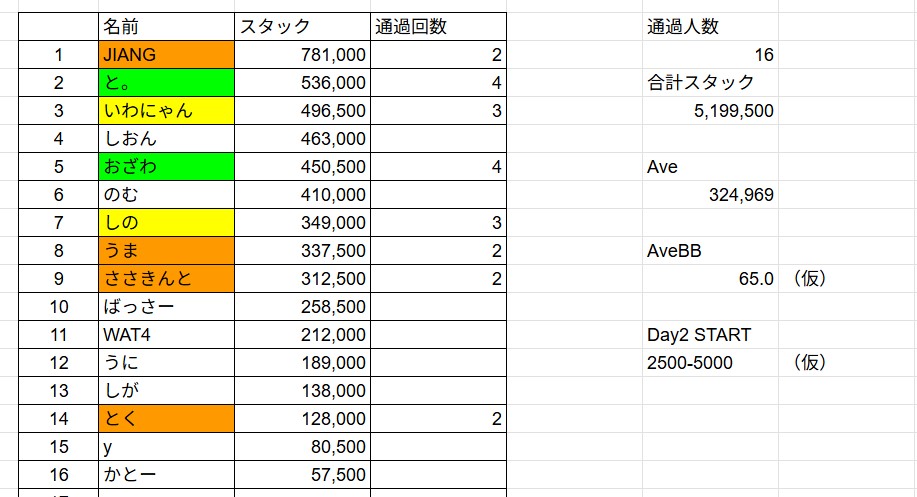Image resolution: width=917 pixels, height=497 pixels.
Task: Click the うに name cell
Action: [166, 363]
